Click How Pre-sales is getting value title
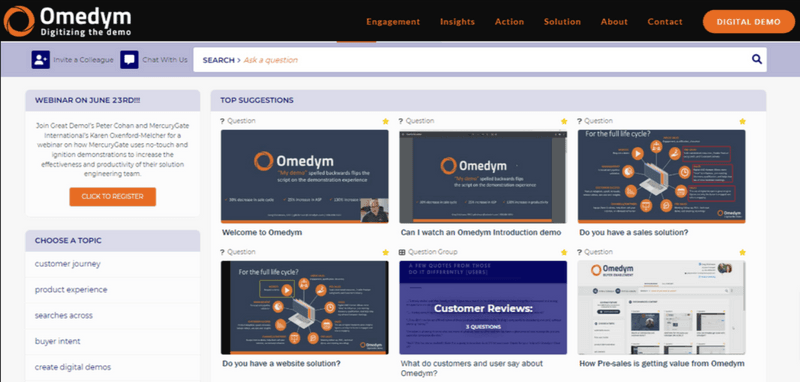800x382 pixels. (662, 364)
